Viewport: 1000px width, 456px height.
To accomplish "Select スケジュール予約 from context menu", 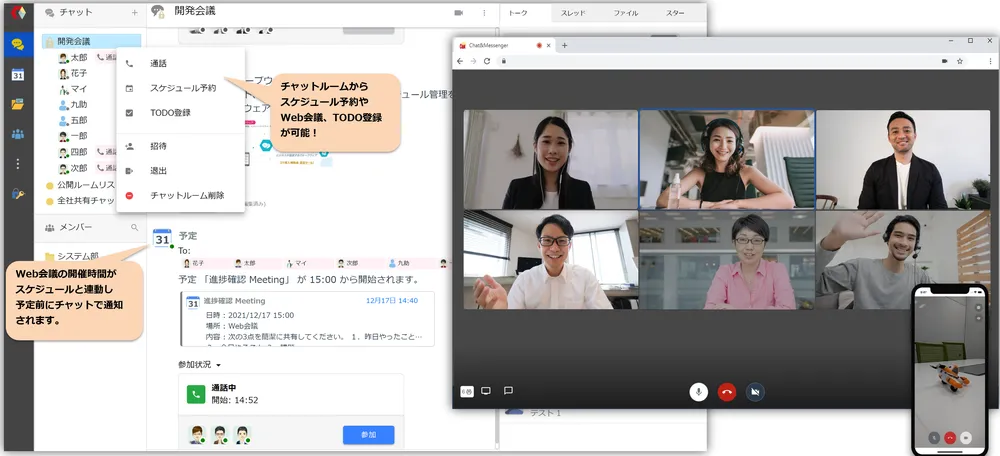I will (182, 88).
